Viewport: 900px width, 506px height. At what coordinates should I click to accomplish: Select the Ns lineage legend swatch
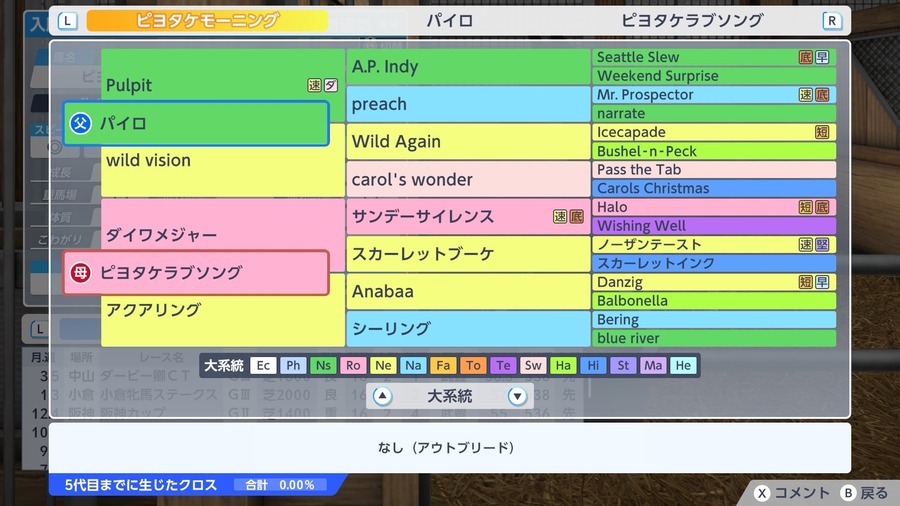323,365
